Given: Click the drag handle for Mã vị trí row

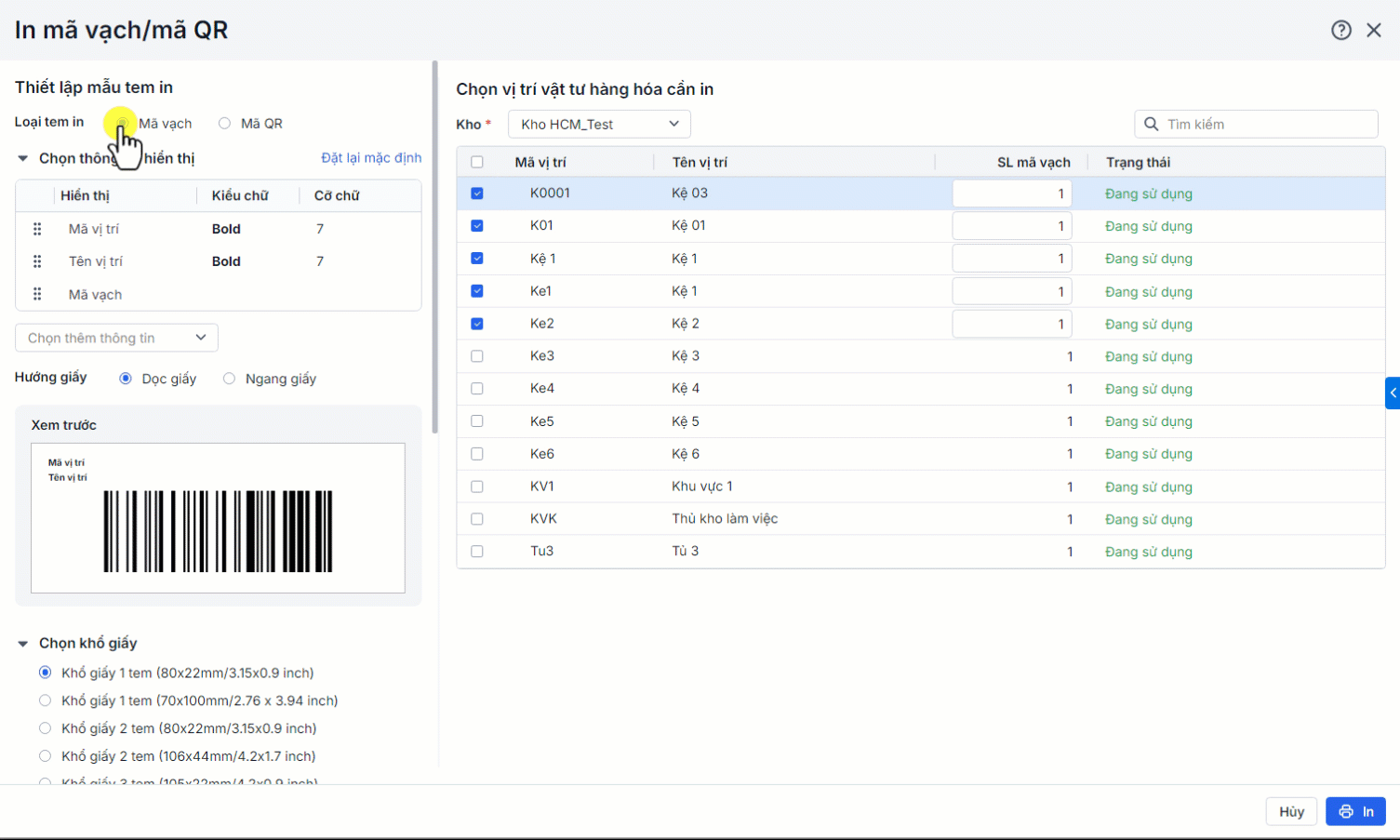Looking at the screenshot, I should [x=37, y=229].
